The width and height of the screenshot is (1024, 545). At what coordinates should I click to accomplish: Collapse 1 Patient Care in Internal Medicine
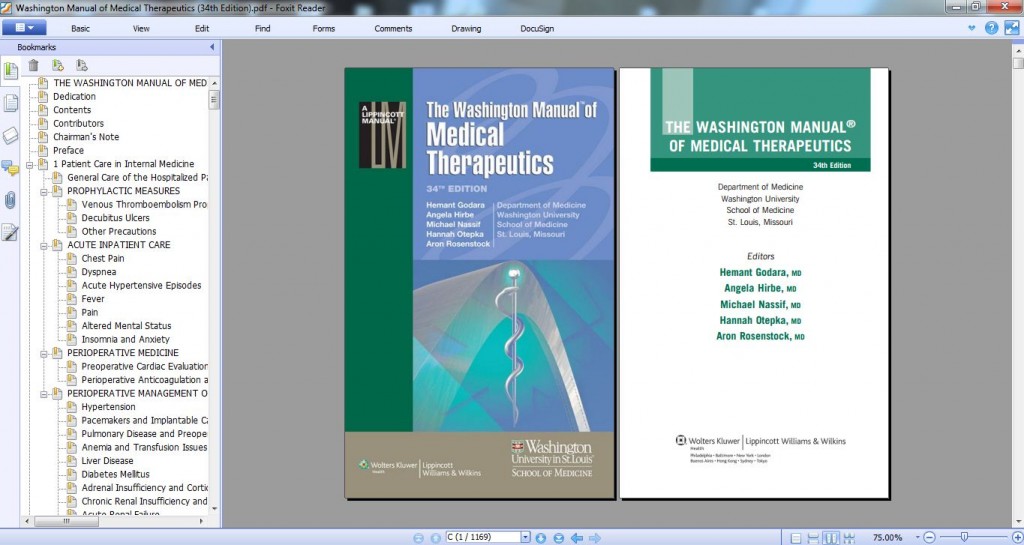pos(29,164)
